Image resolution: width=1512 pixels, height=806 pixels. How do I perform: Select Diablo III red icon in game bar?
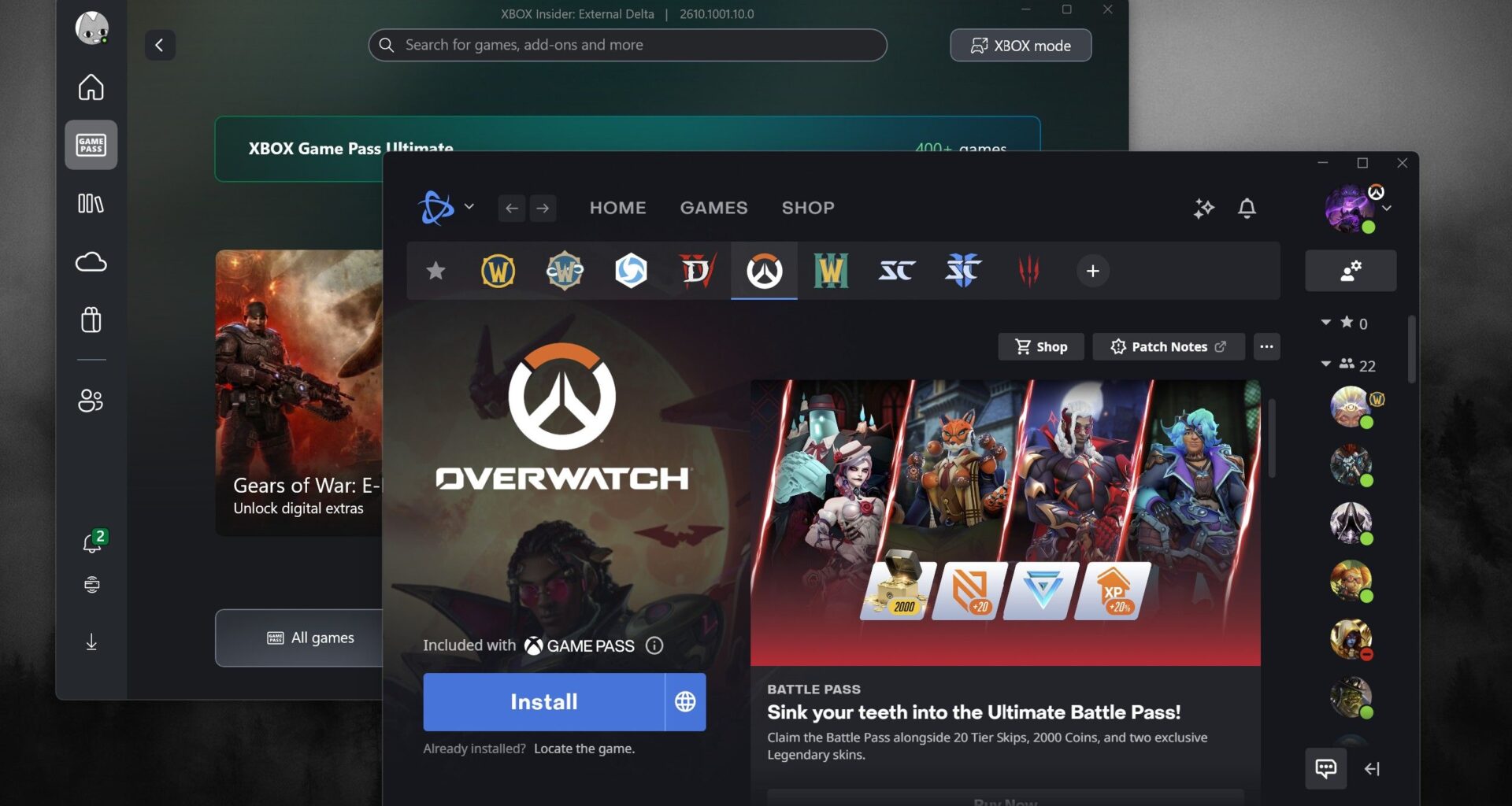pyautogui.click(x=1029, y=271)
